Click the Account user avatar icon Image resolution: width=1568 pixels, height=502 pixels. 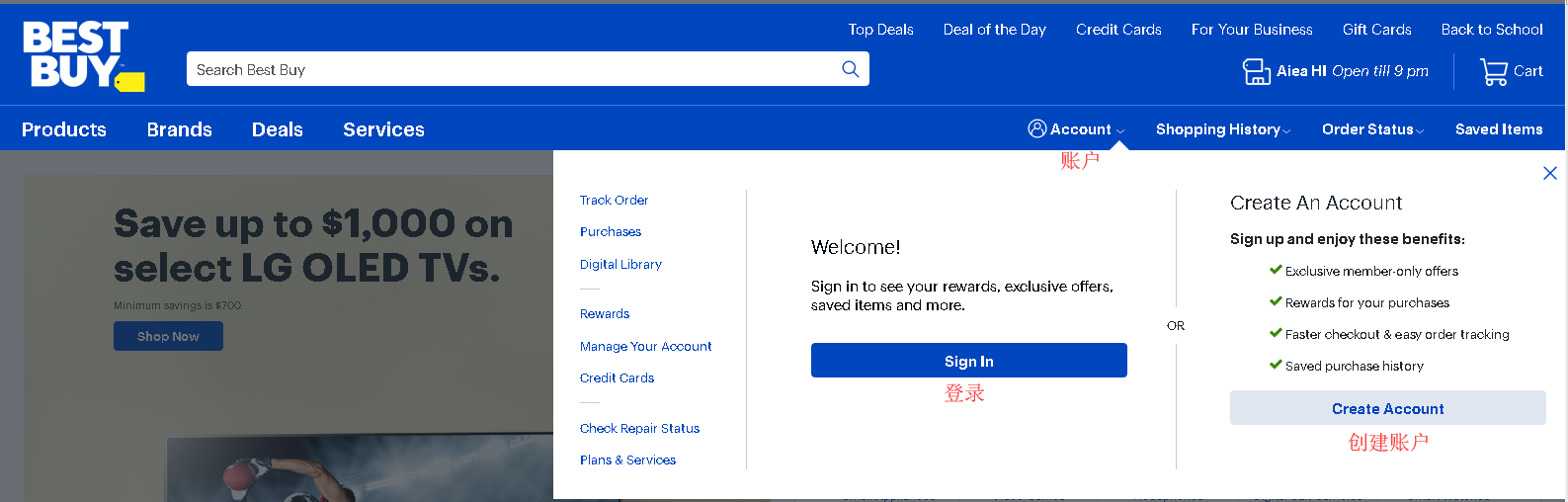pos(1037,128)
